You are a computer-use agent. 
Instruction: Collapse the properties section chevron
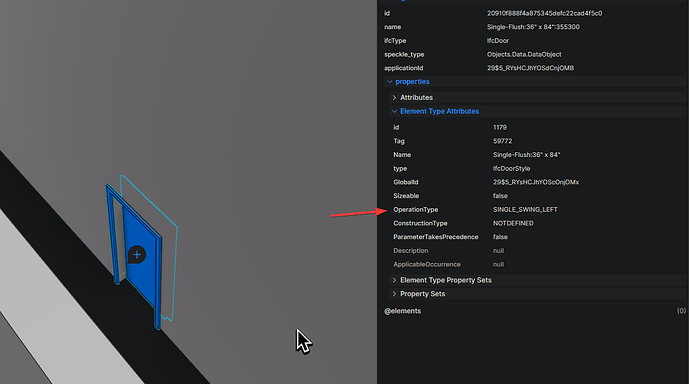tap(389, 82)
